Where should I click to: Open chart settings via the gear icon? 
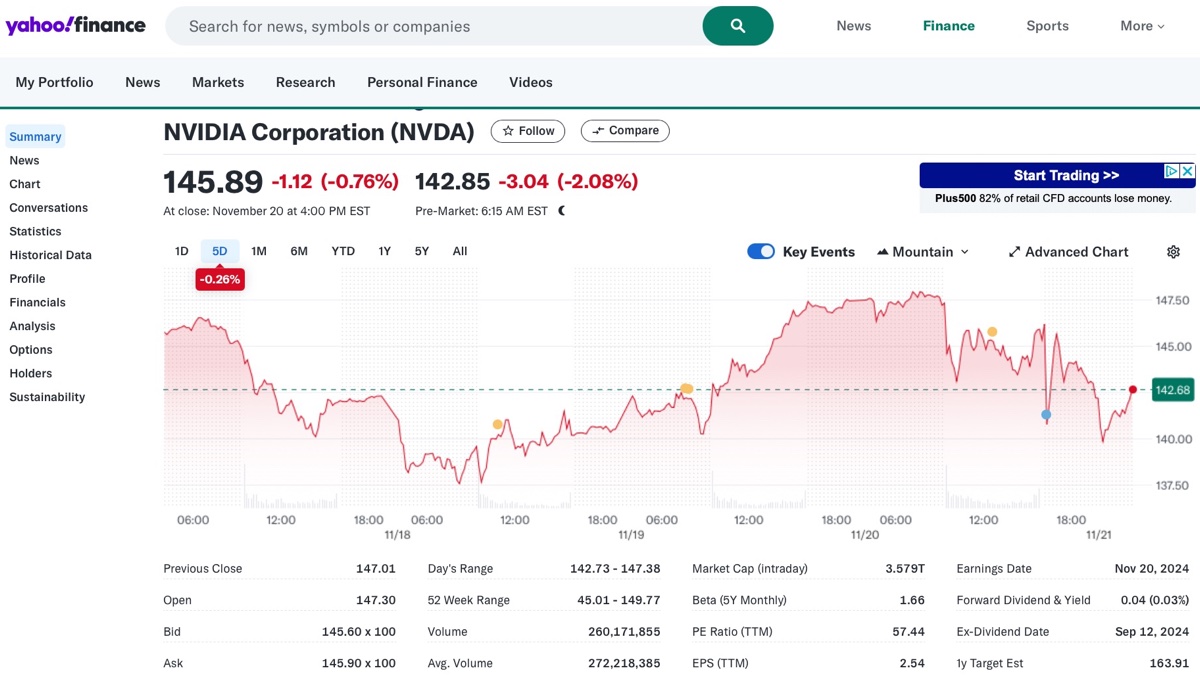coord(1173,251)
